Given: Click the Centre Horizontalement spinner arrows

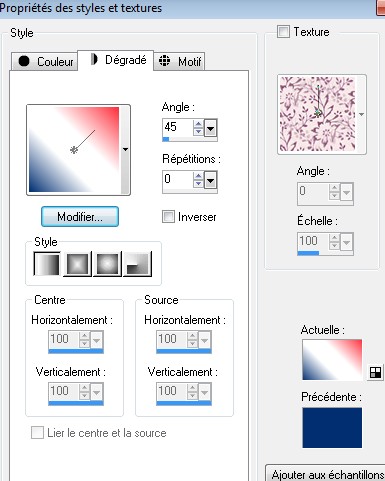Looking at the screenshot, I should [85, 340].
